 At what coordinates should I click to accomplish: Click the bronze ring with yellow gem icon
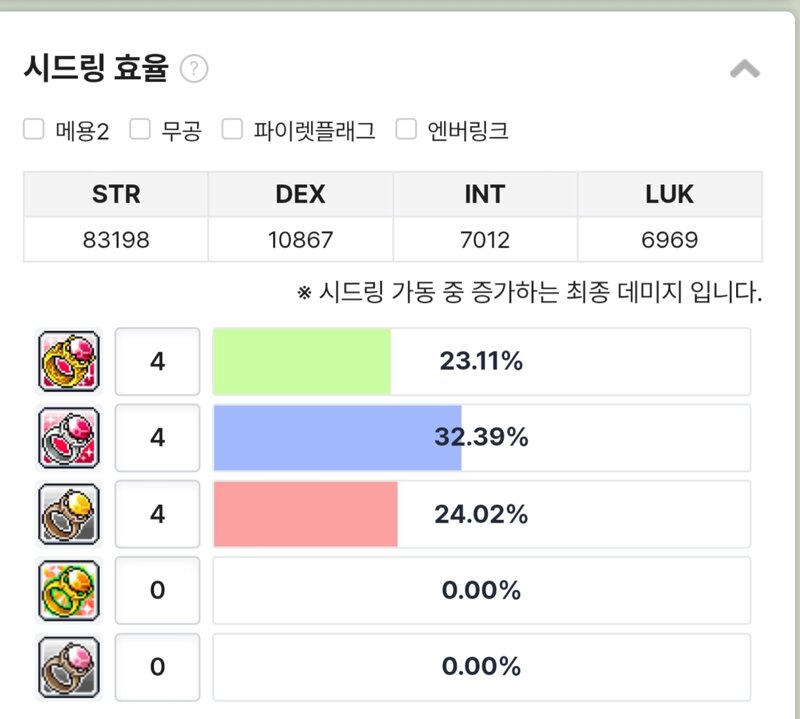coord(69,514)
